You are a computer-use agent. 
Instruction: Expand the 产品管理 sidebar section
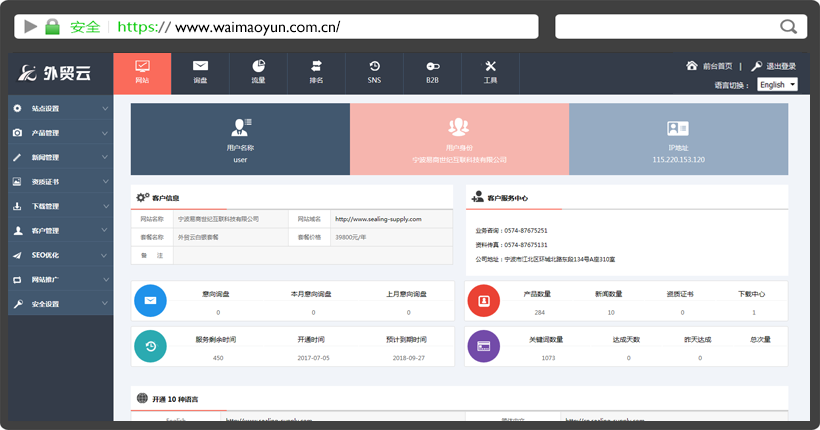[60, 132]
